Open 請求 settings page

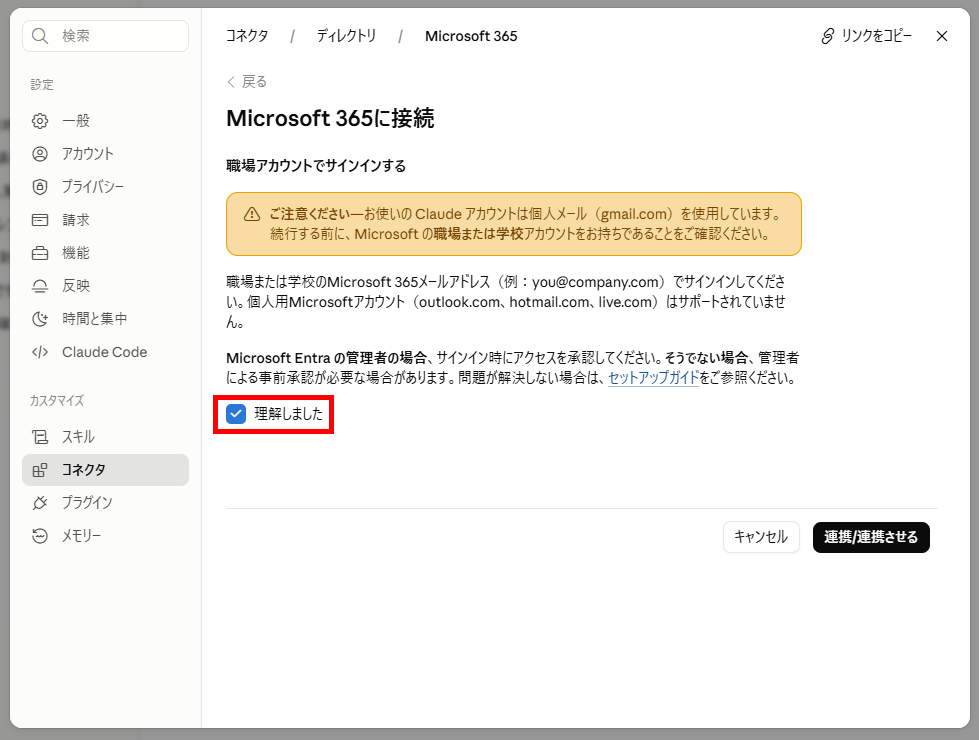(106, 220)
